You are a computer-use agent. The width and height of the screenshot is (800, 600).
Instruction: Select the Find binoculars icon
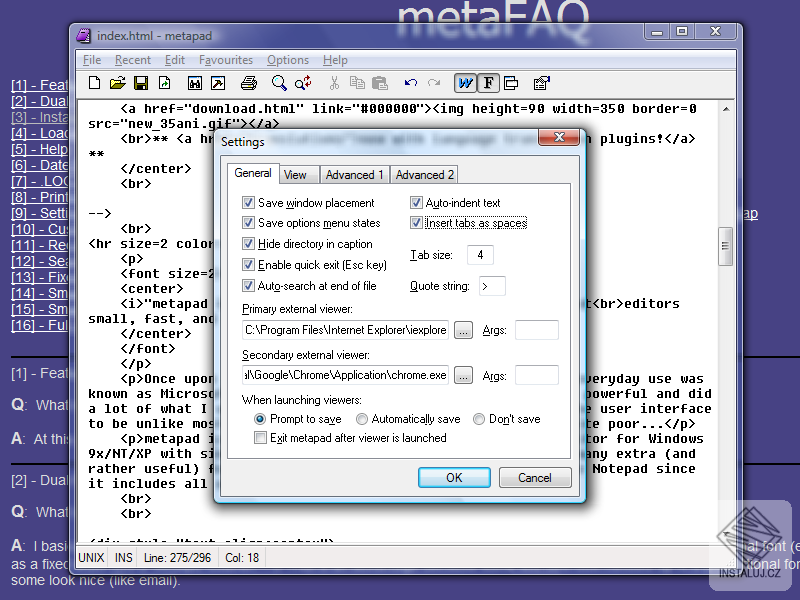[x=194, y=83]
